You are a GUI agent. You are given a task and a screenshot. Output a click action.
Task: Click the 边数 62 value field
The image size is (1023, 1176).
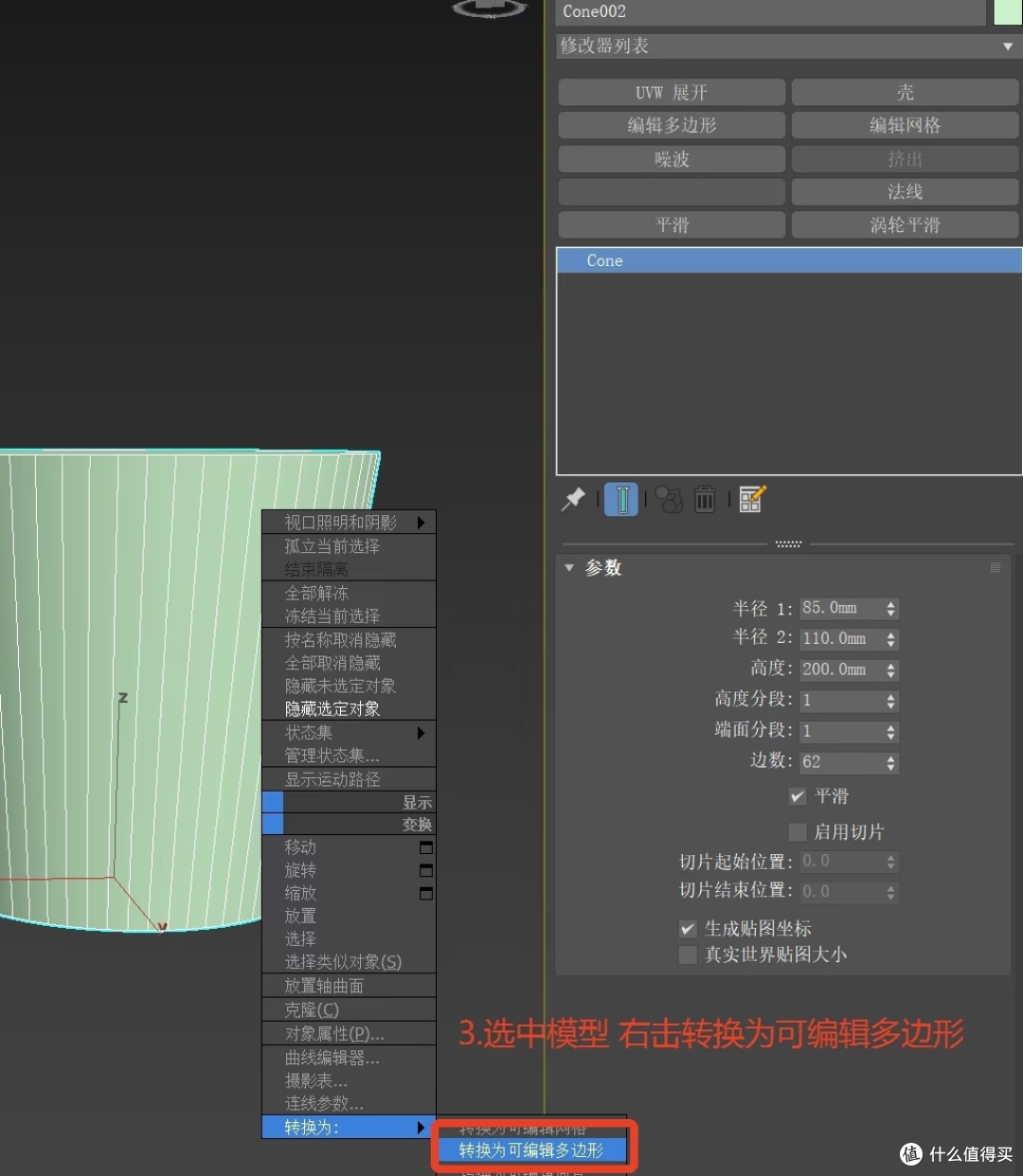pos(841,762)
